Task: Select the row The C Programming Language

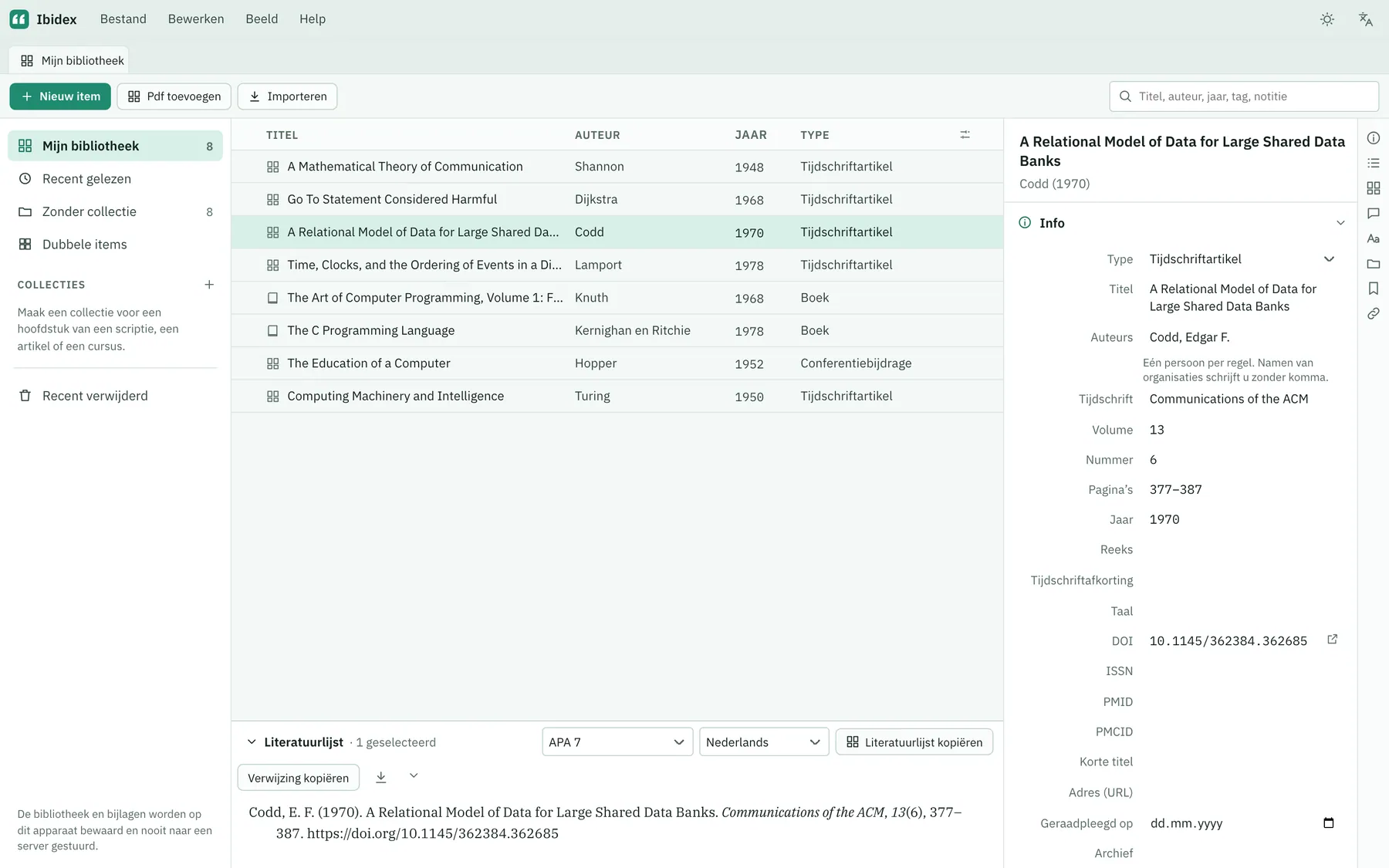Action: click(617, 330)
